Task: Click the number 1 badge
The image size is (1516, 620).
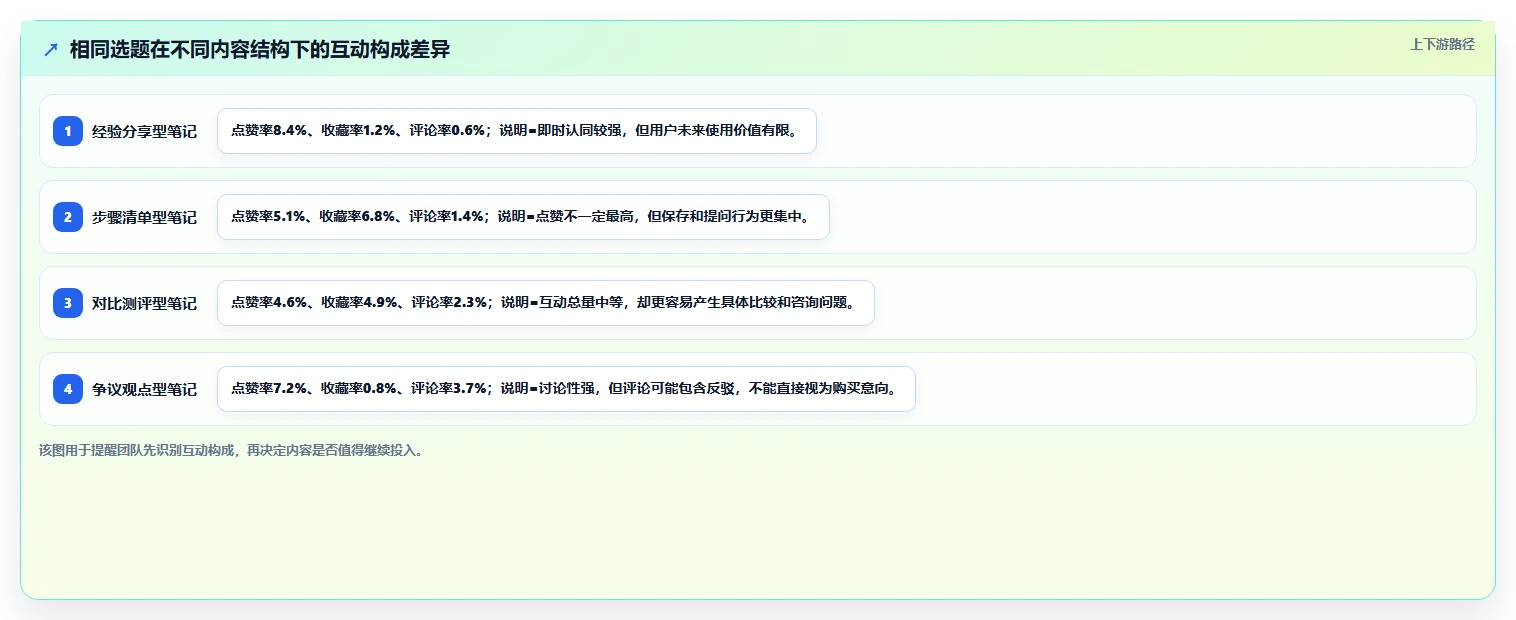Action: pyautogui.click(x=68, y=131)
